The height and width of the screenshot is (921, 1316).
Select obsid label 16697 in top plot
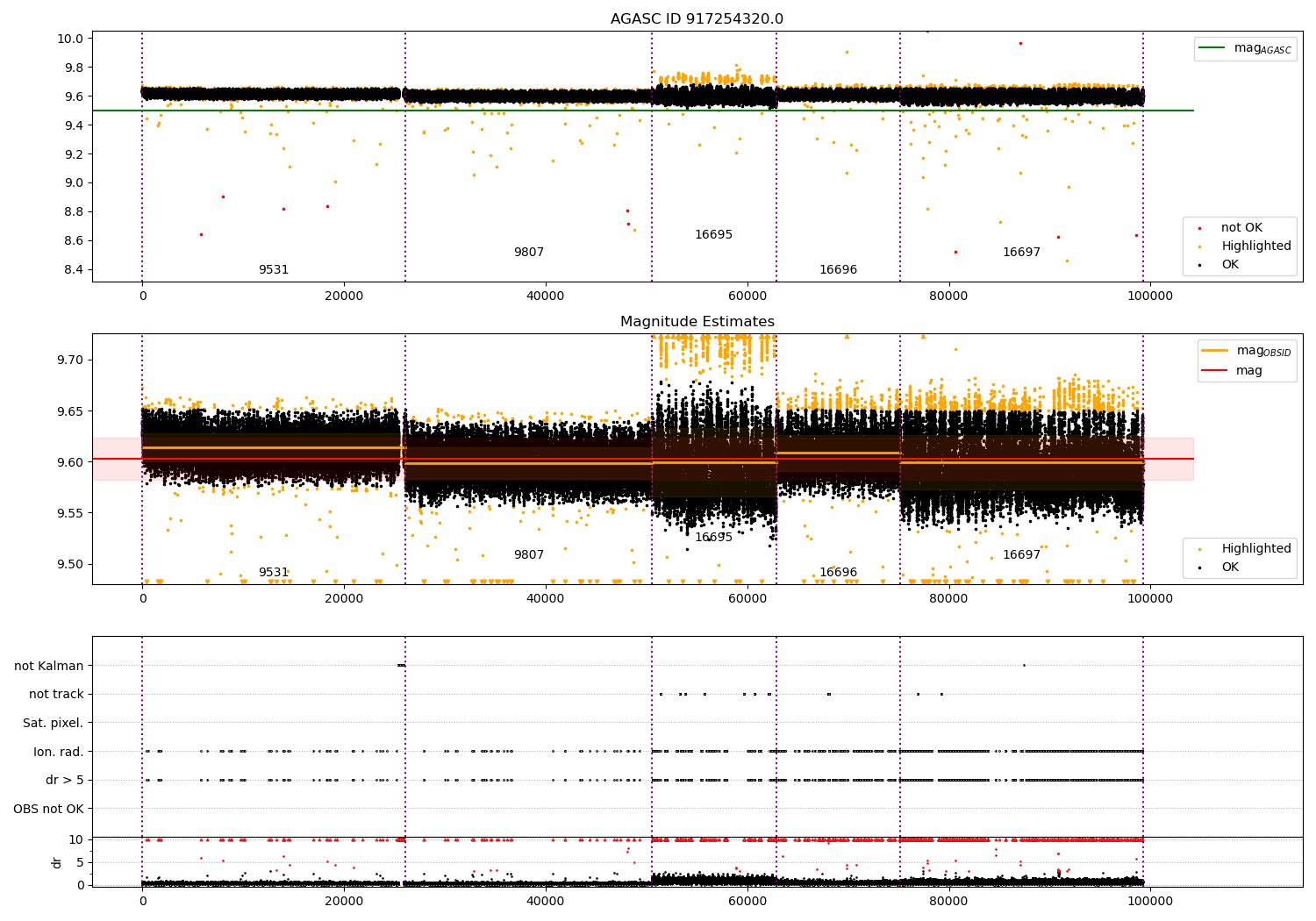tap(1021, 253)
